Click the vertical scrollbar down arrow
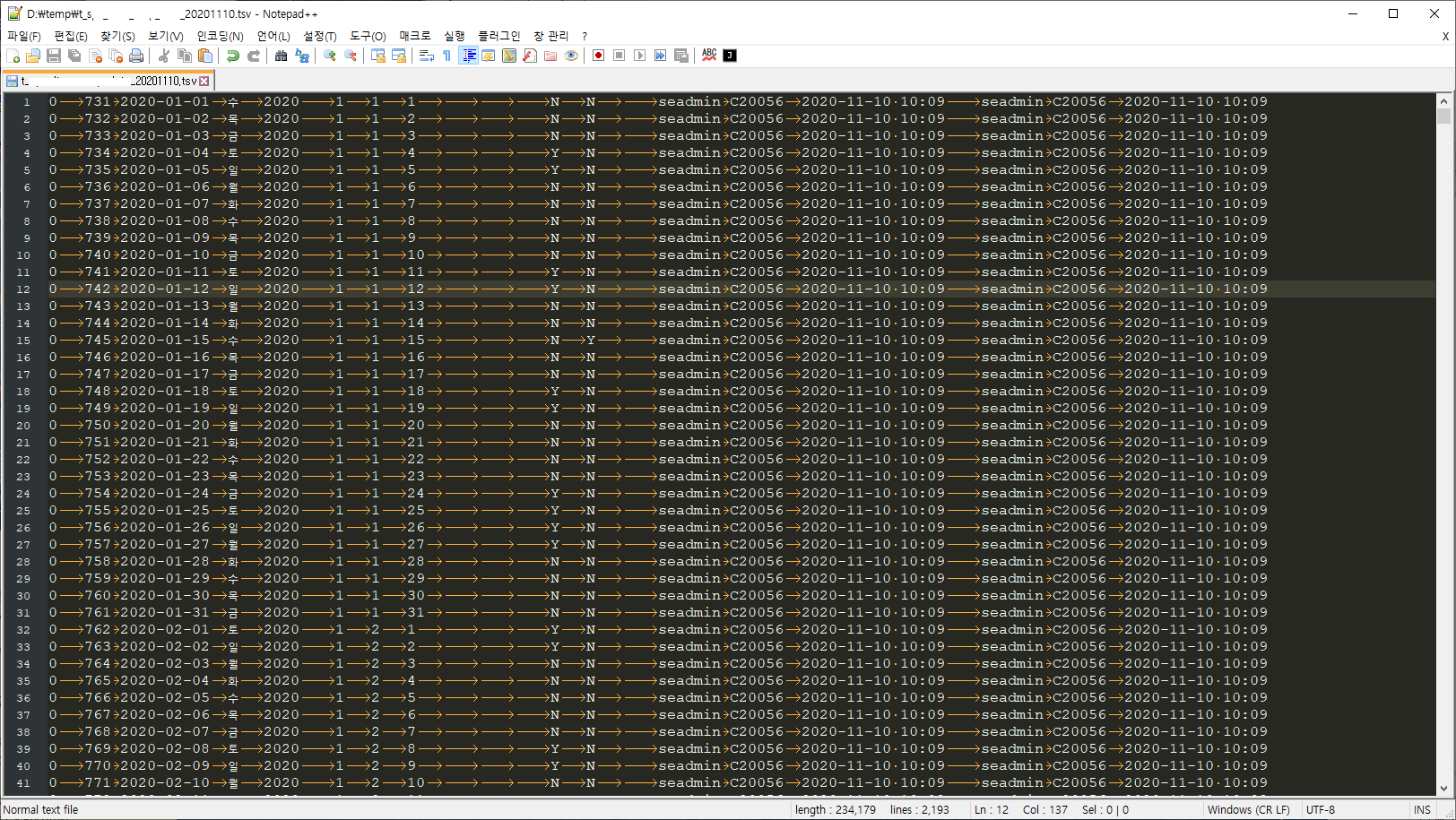Image resolution: width=1456 pixels, height=820 pixels. pos(1443,789)
